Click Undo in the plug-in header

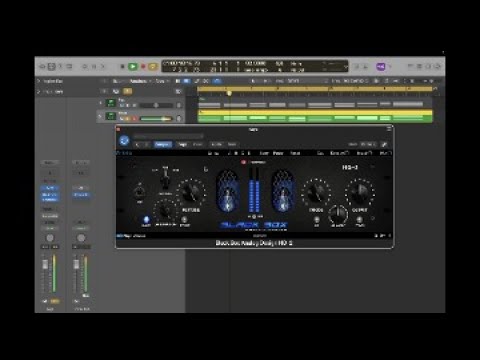pos(217,144)
